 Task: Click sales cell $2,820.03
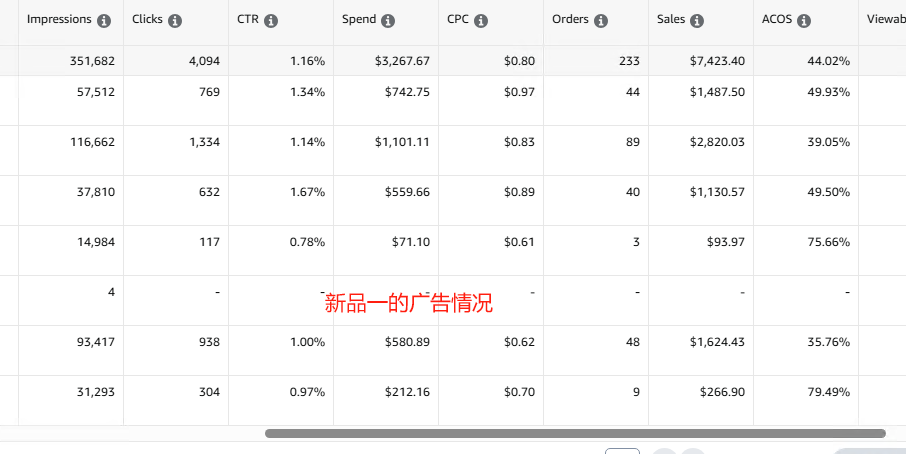click(x=717, y=142)
